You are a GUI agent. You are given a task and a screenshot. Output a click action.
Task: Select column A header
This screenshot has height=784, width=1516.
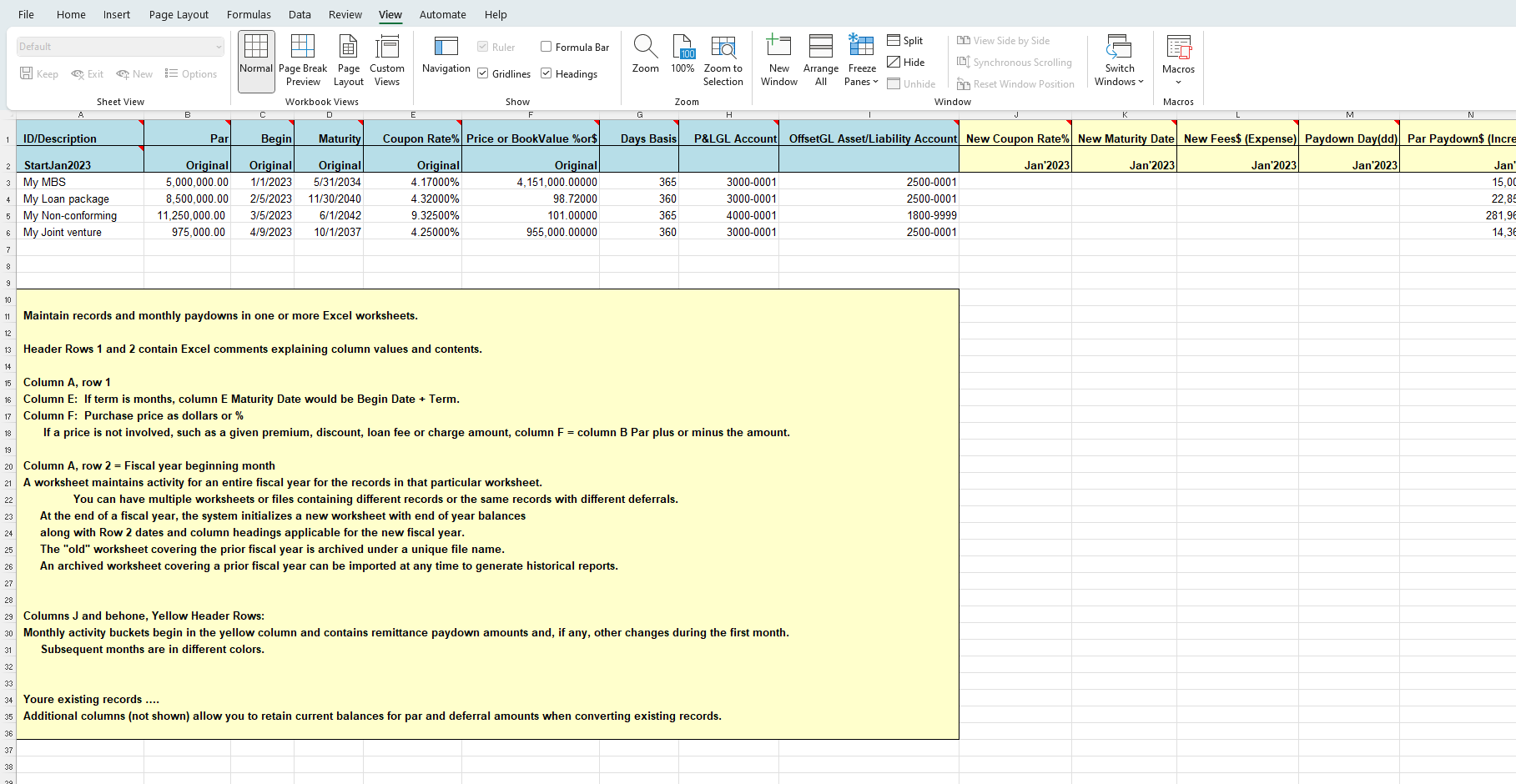coord(80,115)
